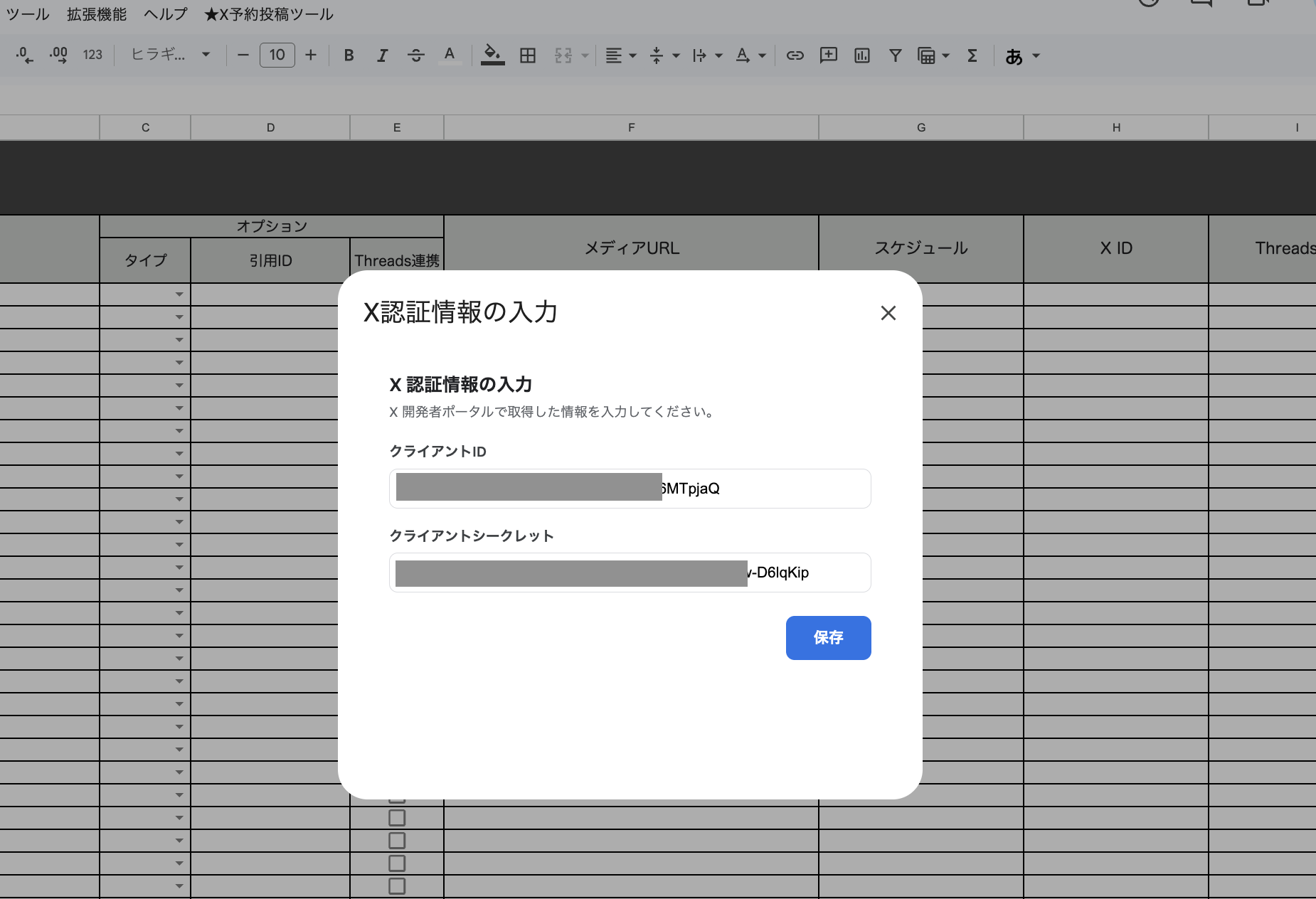
Task: Click the タイプ header cell
Action: pyautogui.click(x=145, y=260)
